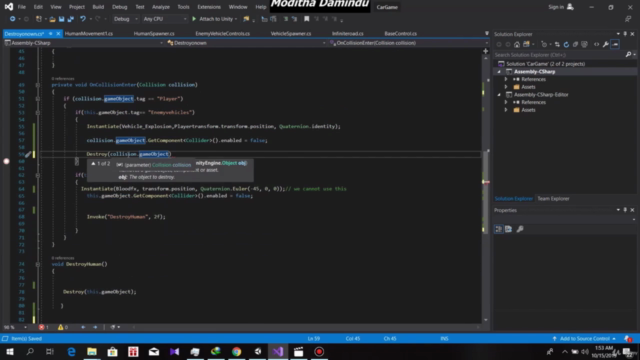Toggle Show All Files in Solution Explorer

click(584, 44)
